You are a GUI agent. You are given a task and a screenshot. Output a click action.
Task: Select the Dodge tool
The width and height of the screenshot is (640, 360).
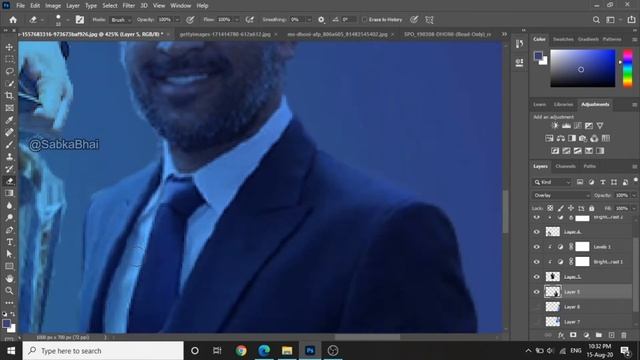9,218
